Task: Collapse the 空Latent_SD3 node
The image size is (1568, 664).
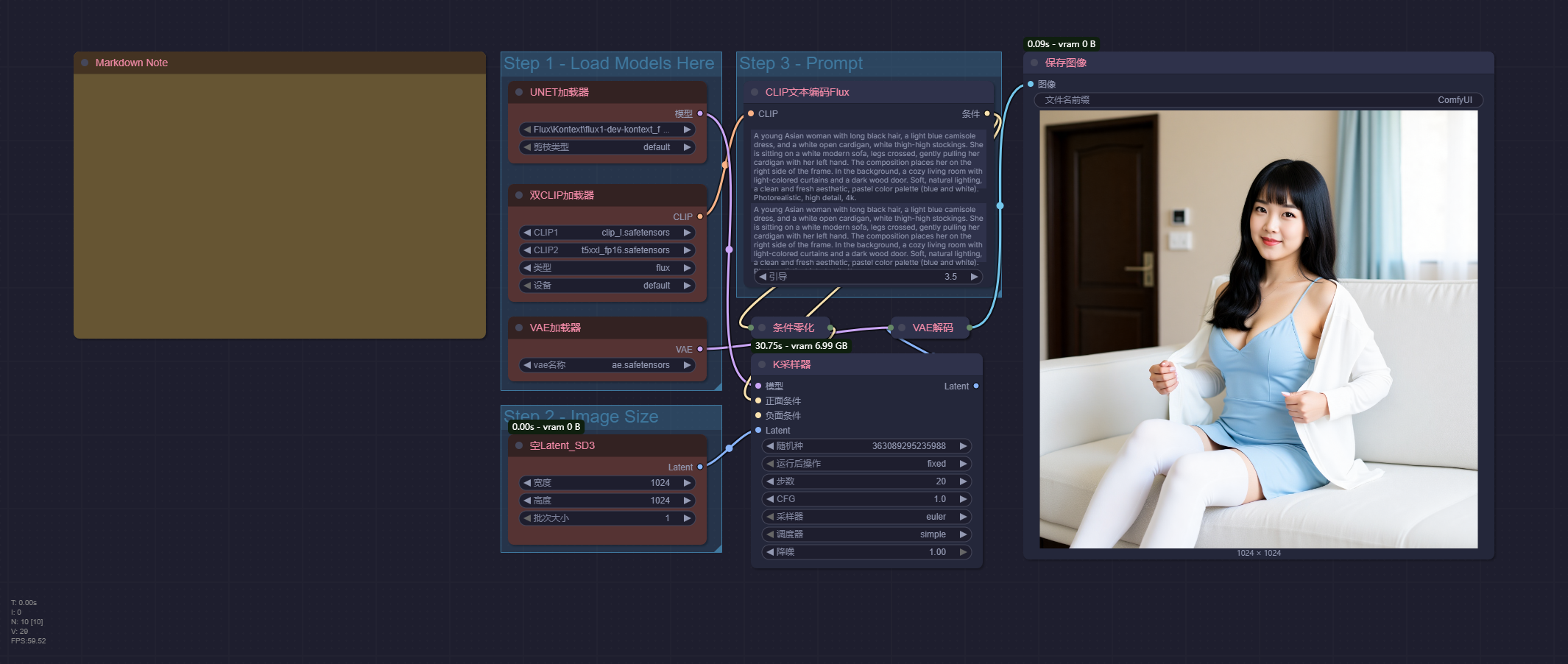Action: tap(520, 445)
